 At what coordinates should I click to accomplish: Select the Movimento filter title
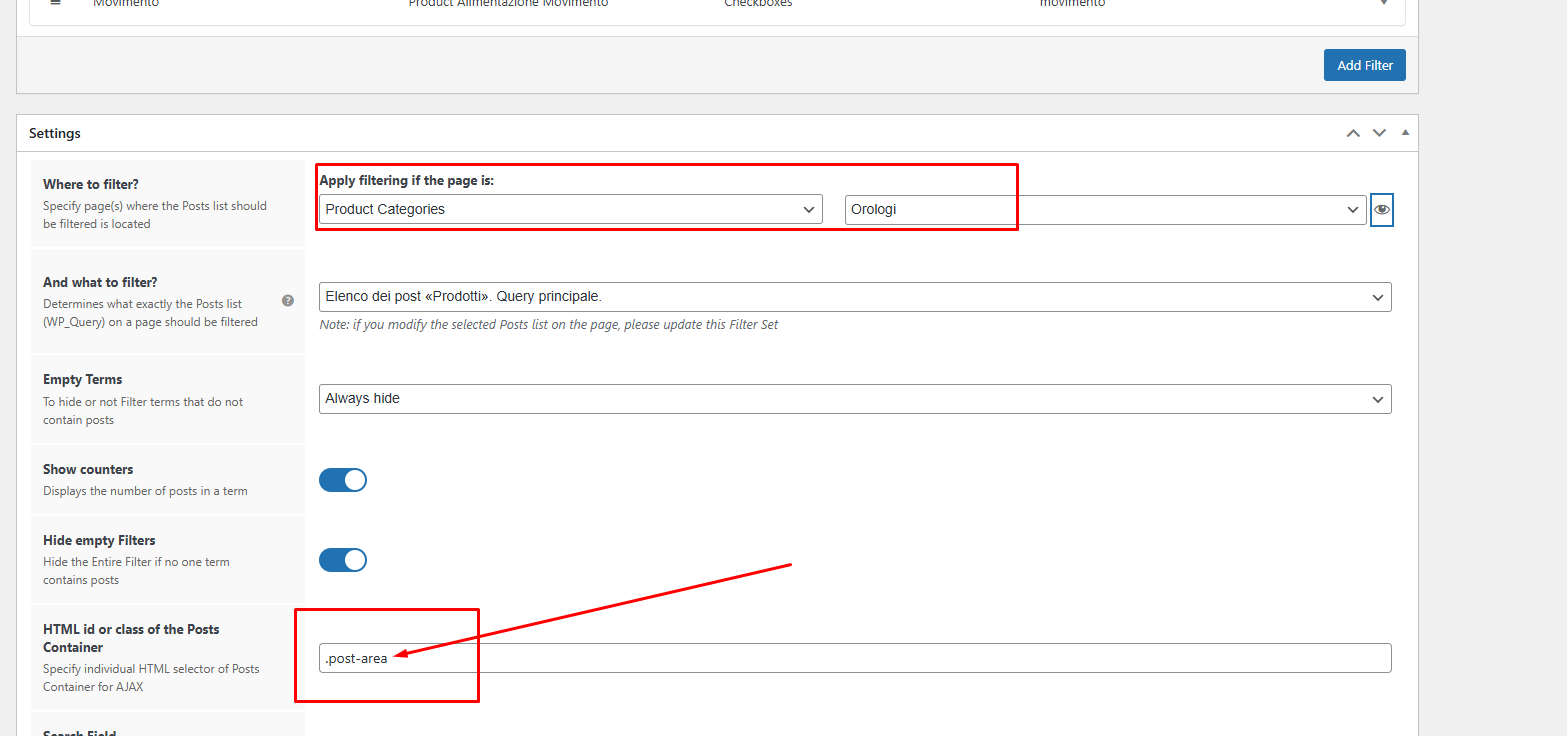click(126, 4)
